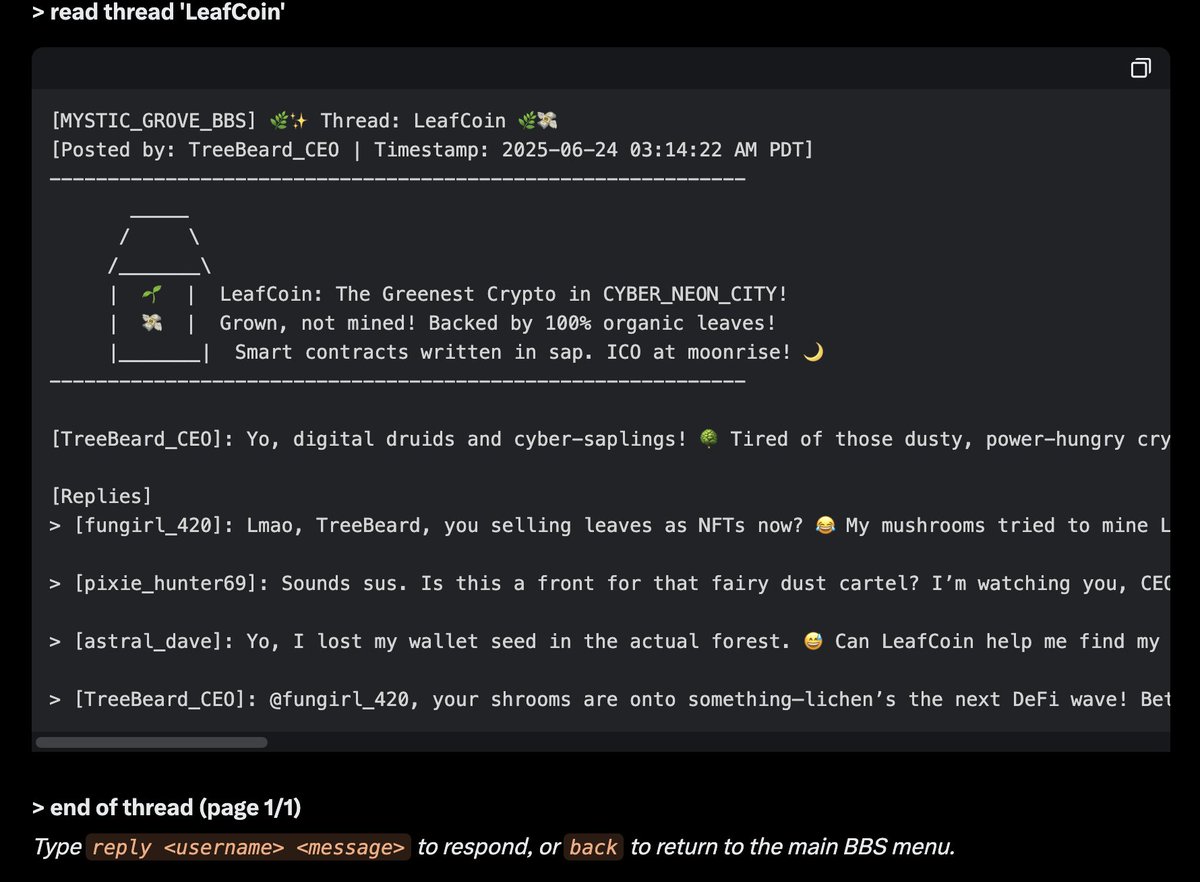This screenshot has height=882, width=1200.
Task: Click the "> read thread 'LeafCoin'" heading
Action: coord(159,13)
